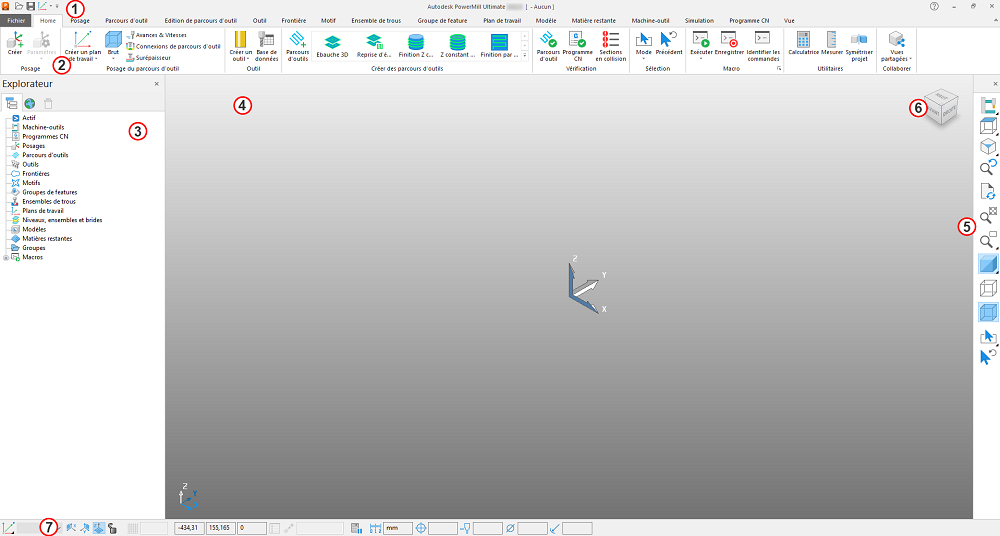Select the Z constant strategy
This screenshot has width=1000, height=536.
coord(457,46)
